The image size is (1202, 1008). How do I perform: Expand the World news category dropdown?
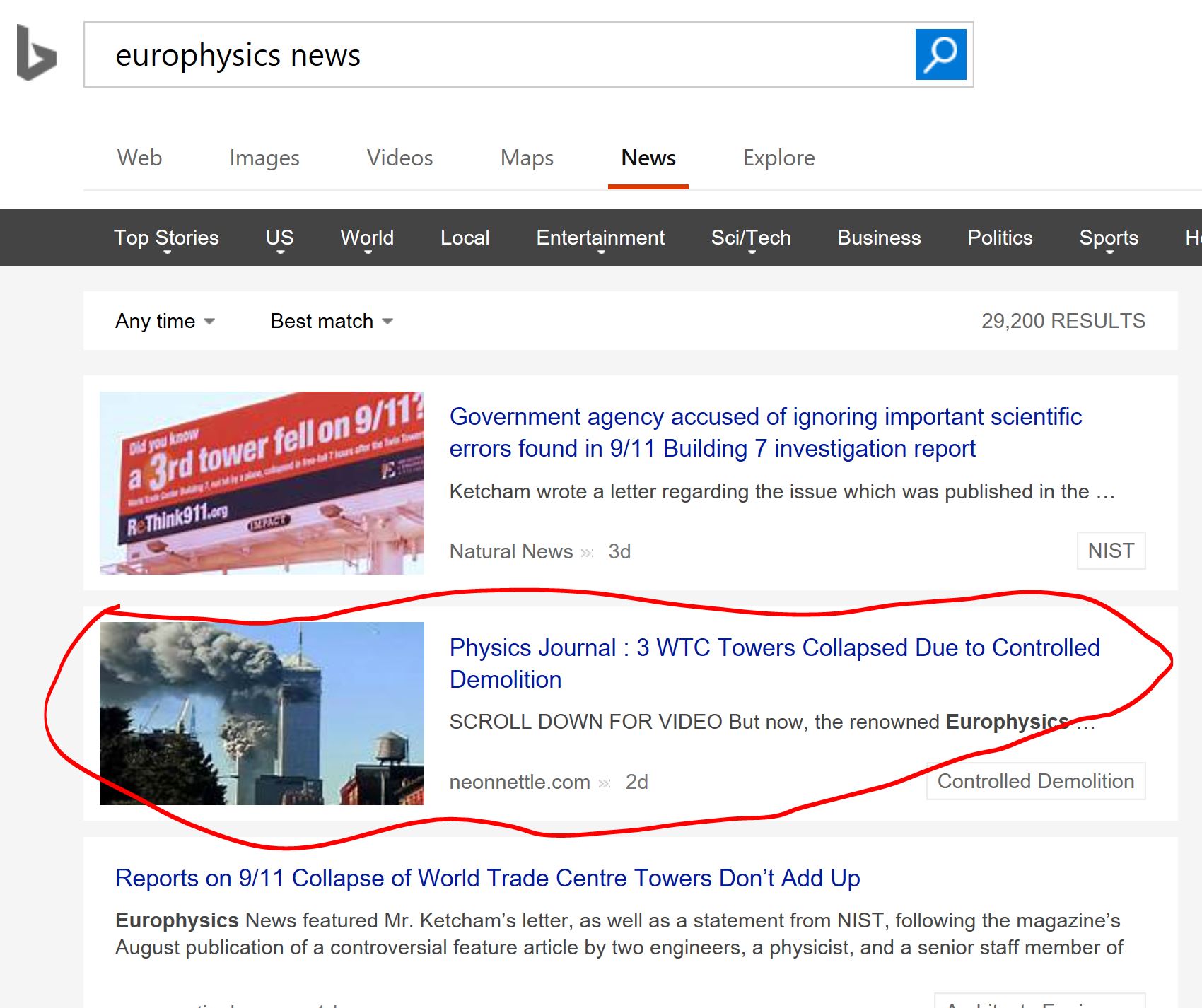click(x=367, y=238)
